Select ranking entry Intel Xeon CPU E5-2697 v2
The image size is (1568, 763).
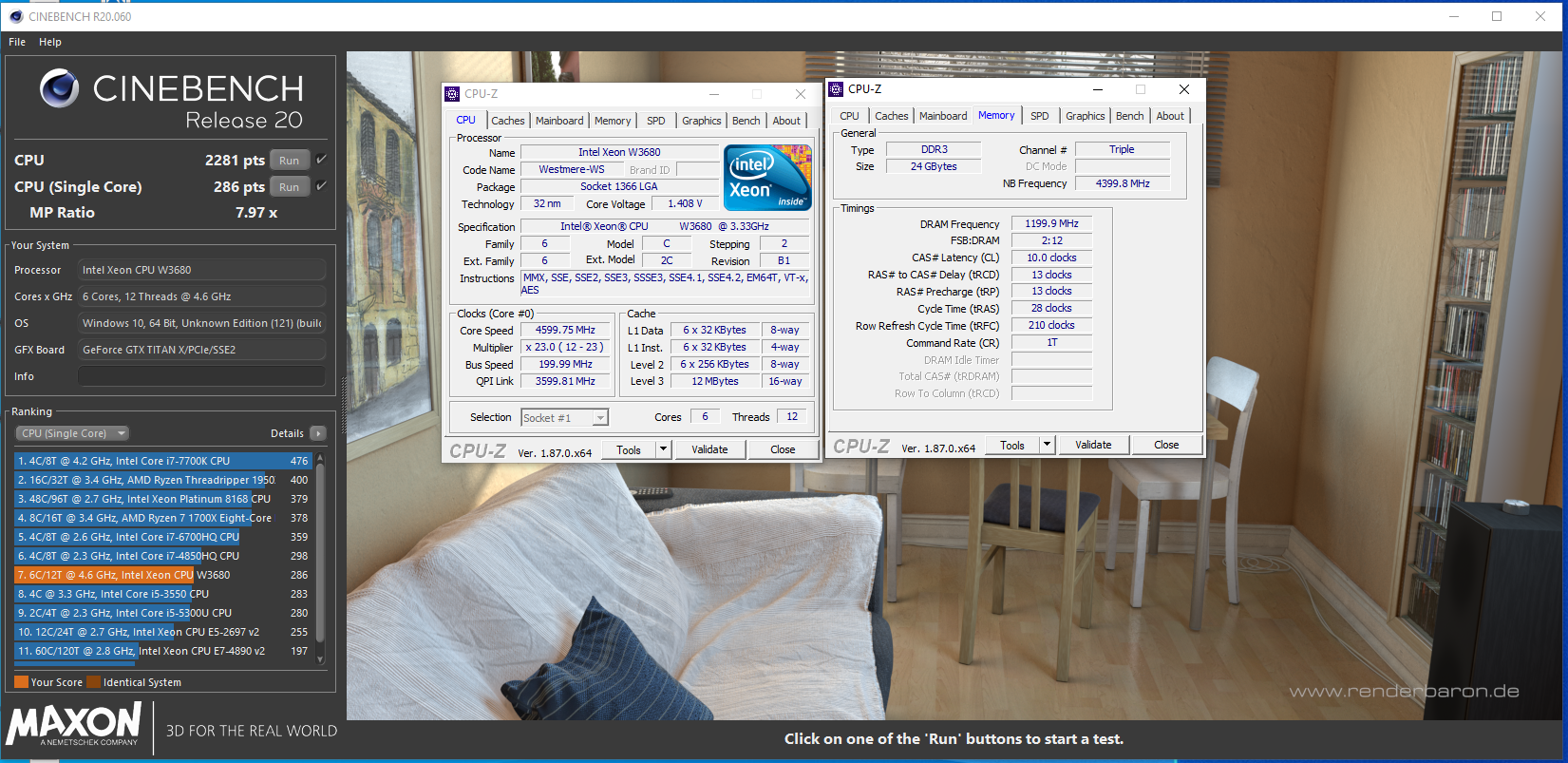coord(163,632)
